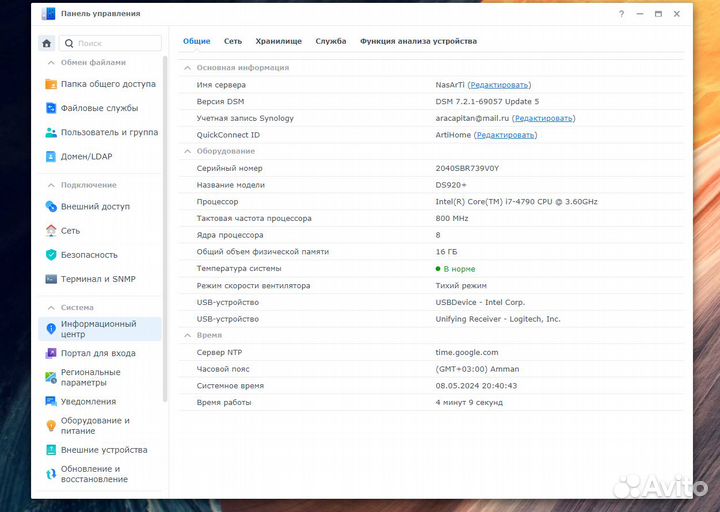Open the Hardware and Power bulb icon
This screenshot has height=512, width=720.
[x=51, y=426]
